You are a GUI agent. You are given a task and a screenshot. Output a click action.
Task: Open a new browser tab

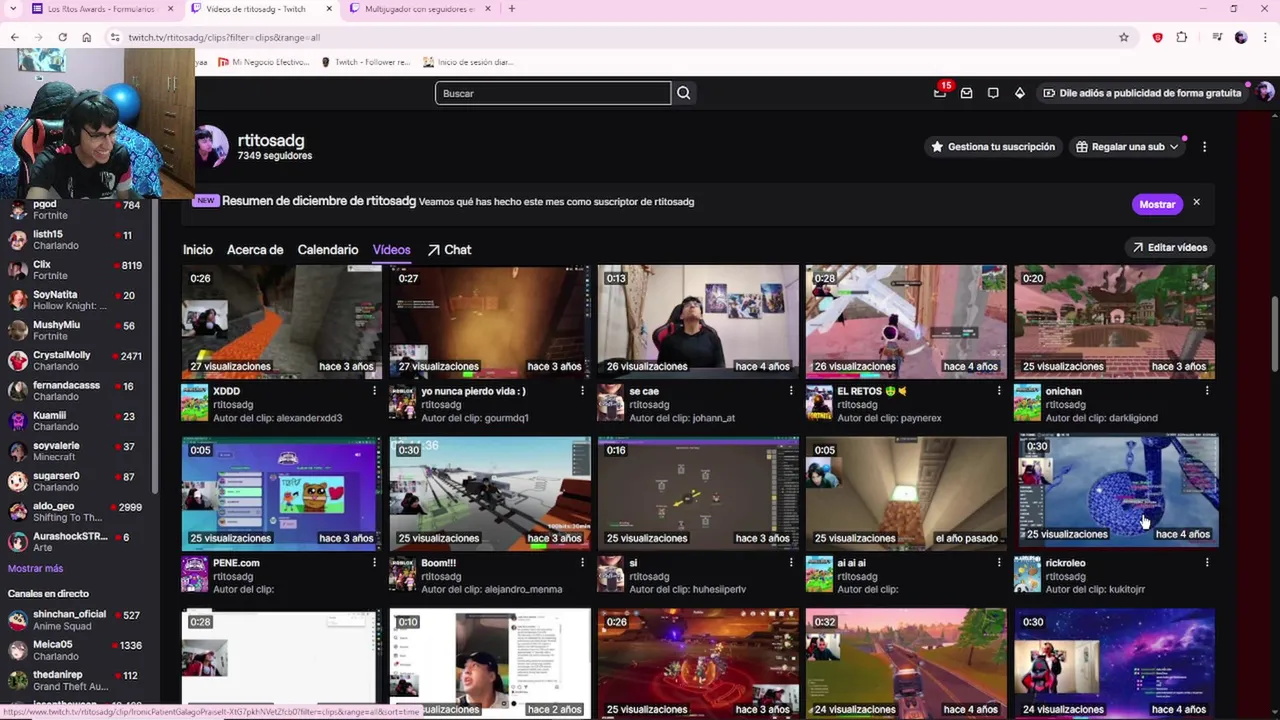511,9
